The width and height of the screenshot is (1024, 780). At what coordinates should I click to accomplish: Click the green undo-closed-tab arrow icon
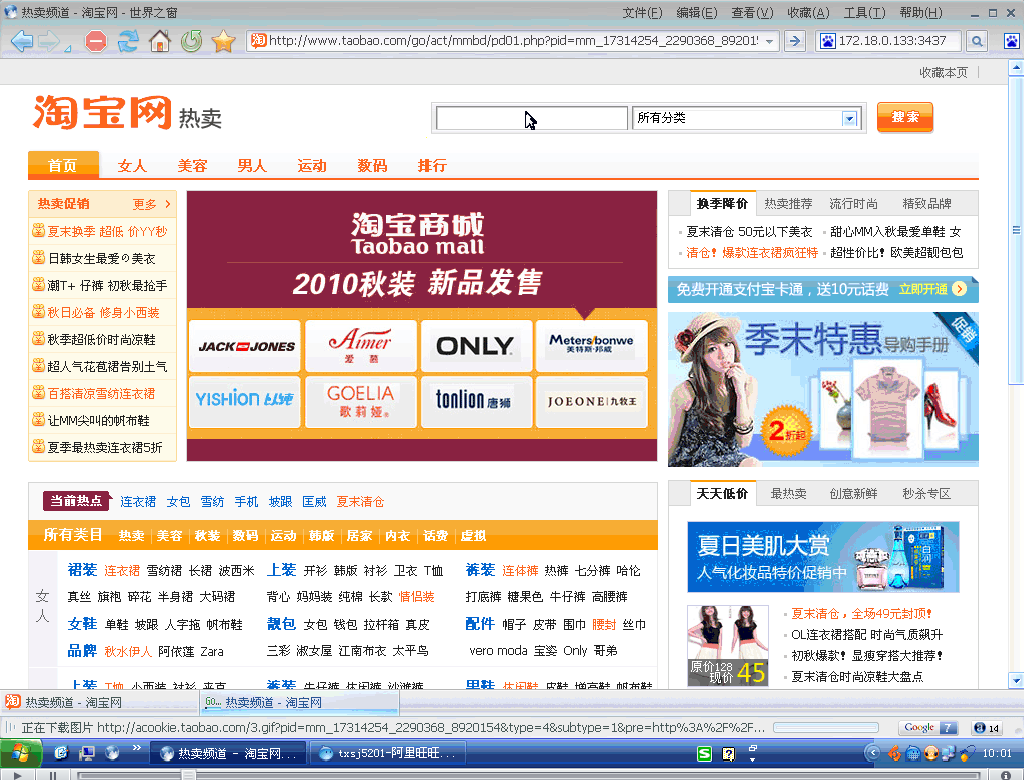pyautogui.click(x=191, y=41)
